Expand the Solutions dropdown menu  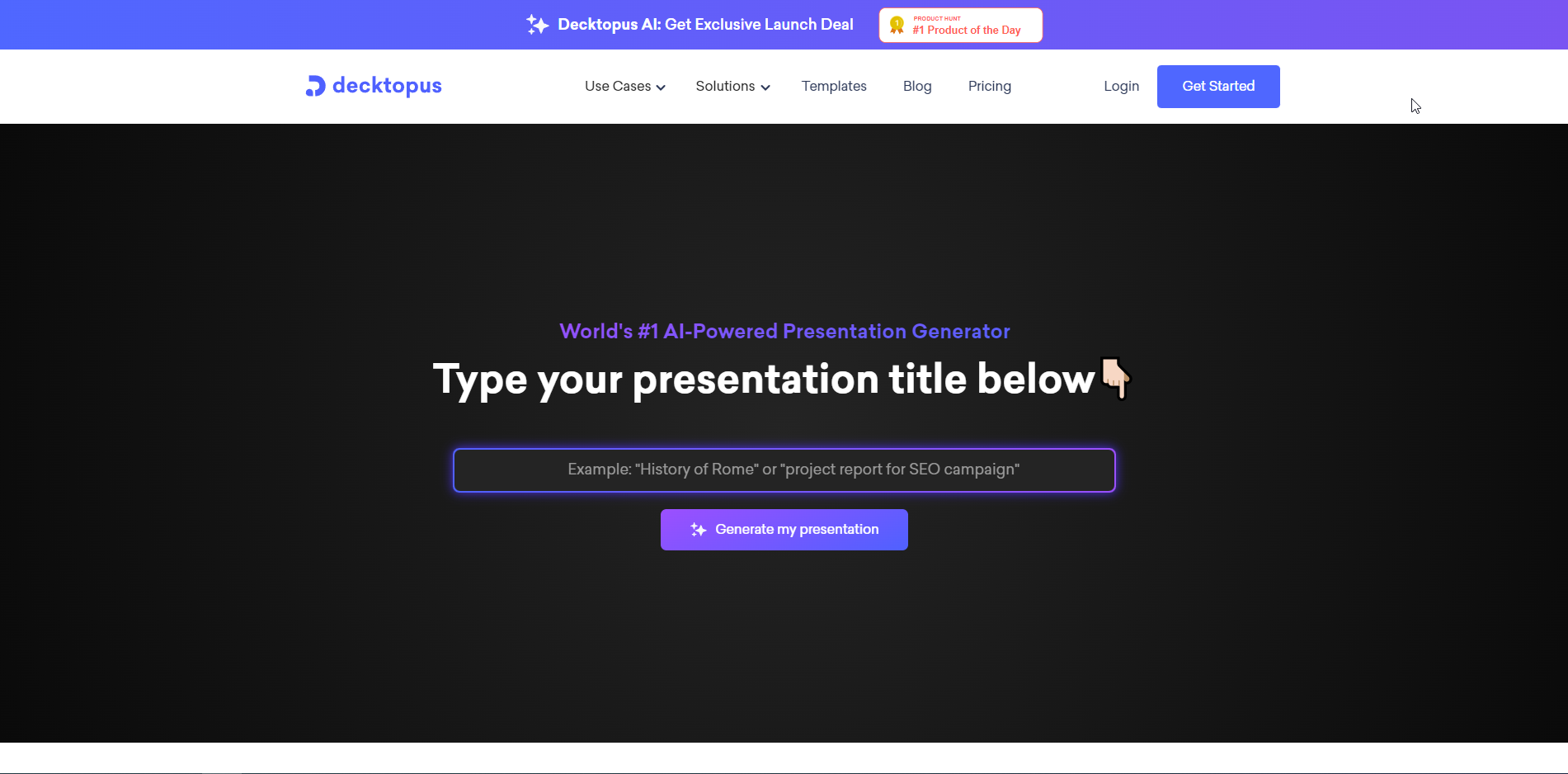pyautogui.click(x=725, y=86)
